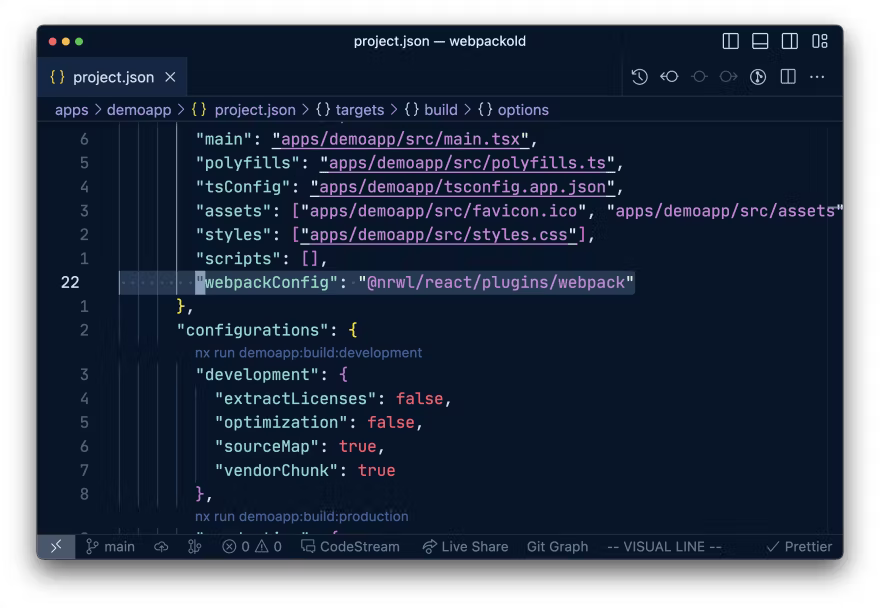
Task: Toggle the primary side bar layout icon
Action: pyautogui.click(x=731, y=41)
